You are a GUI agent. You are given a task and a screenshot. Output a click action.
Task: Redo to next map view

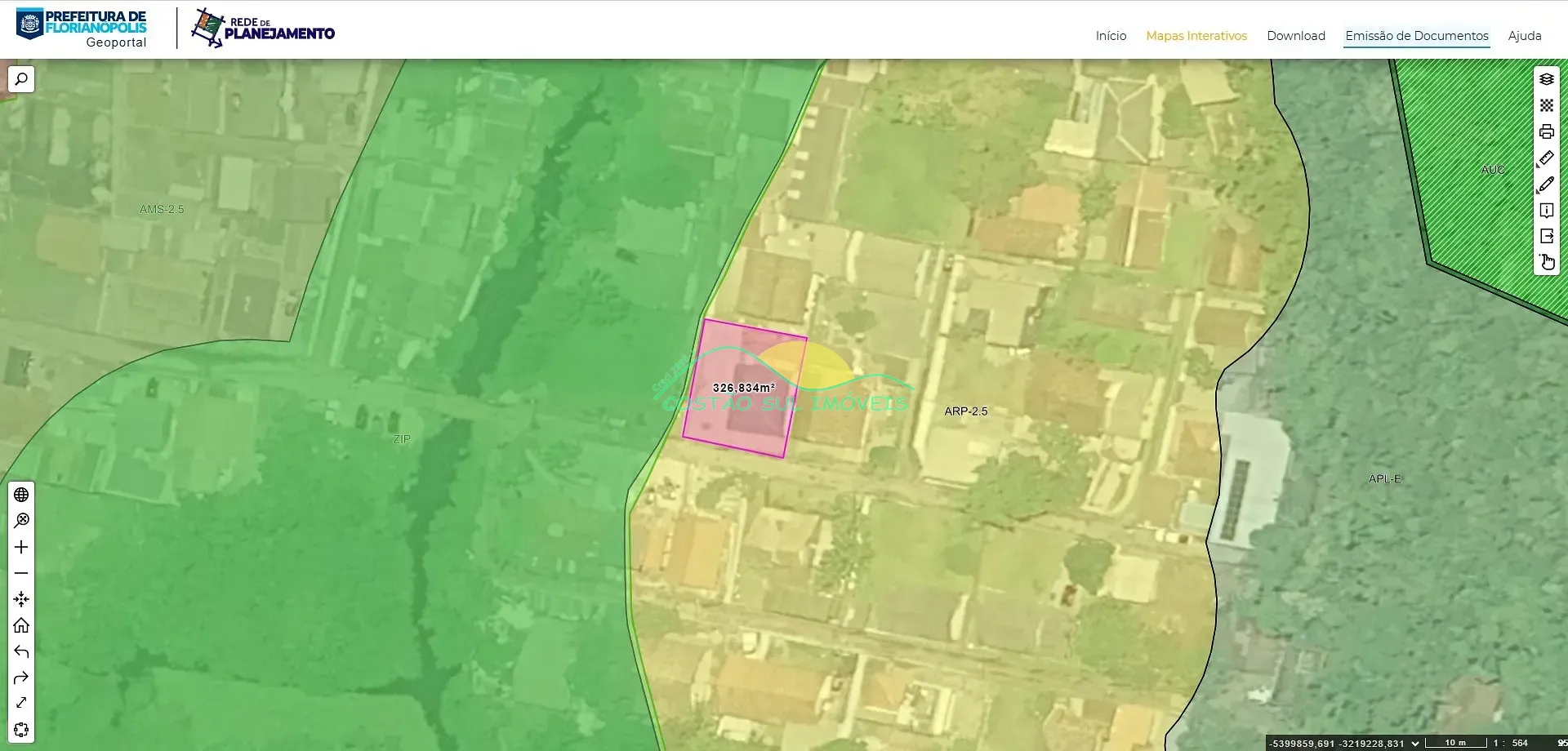(21, 678)
